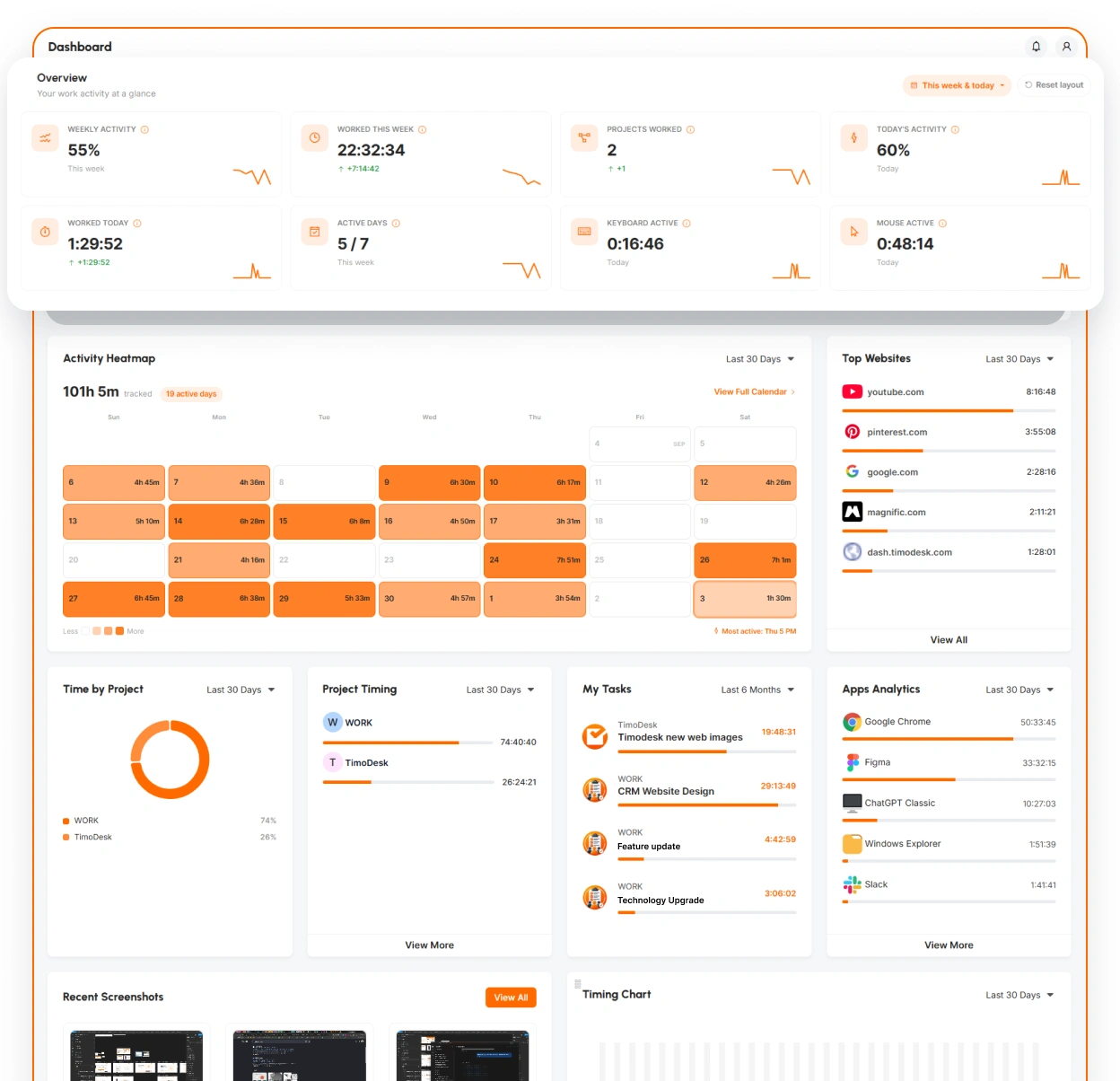Click the Projects Worked card icon

[x=584, y=137]
